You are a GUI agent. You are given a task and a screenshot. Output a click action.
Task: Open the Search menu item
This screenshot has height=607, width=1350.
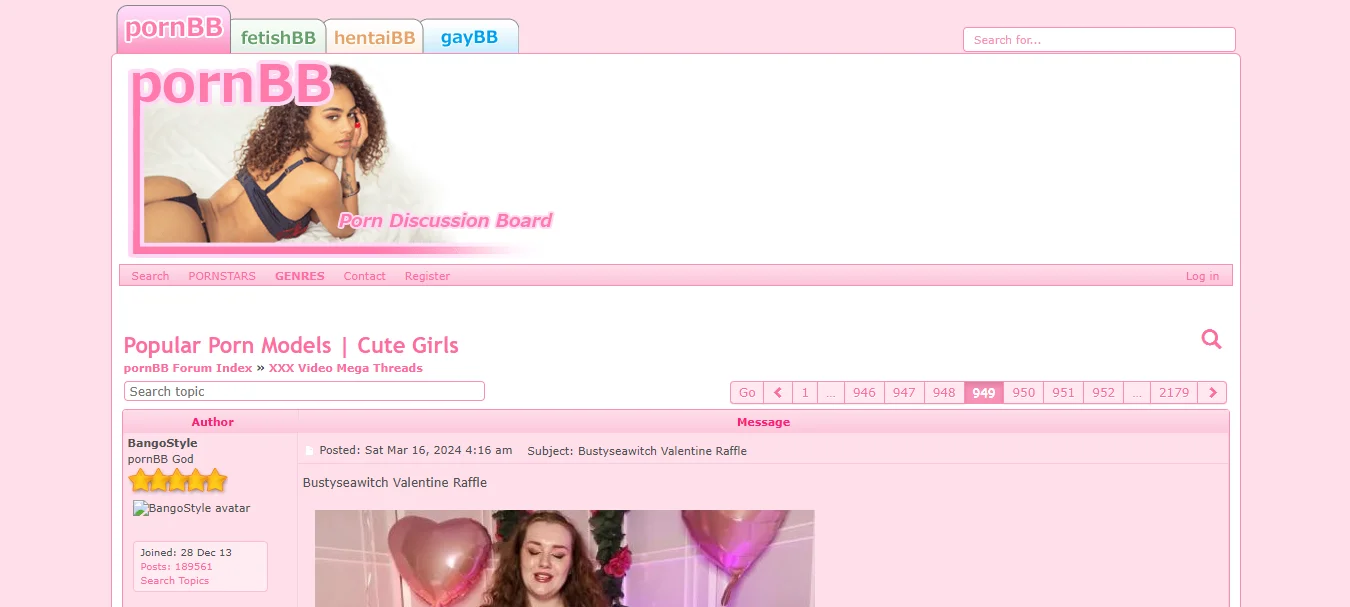150,276
